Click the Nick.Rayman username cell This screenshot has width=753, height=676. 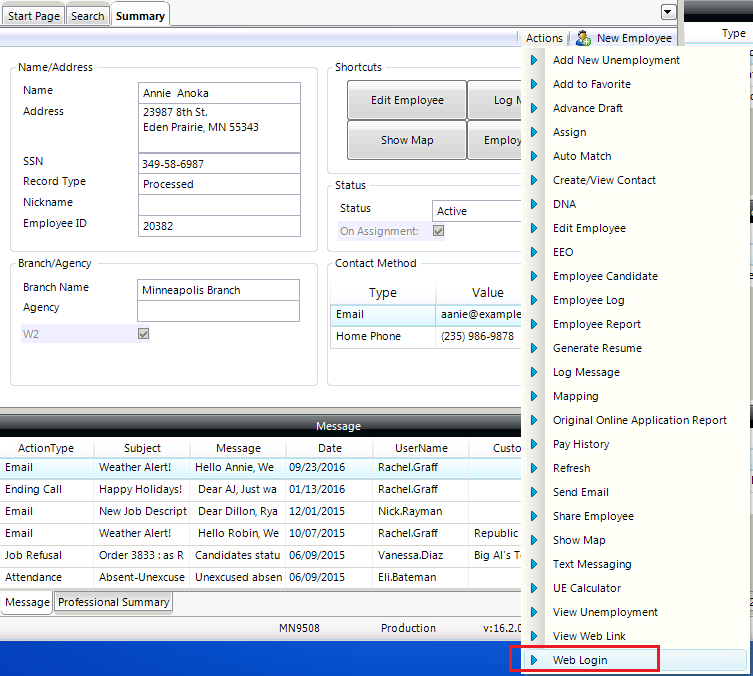(420, 511)
